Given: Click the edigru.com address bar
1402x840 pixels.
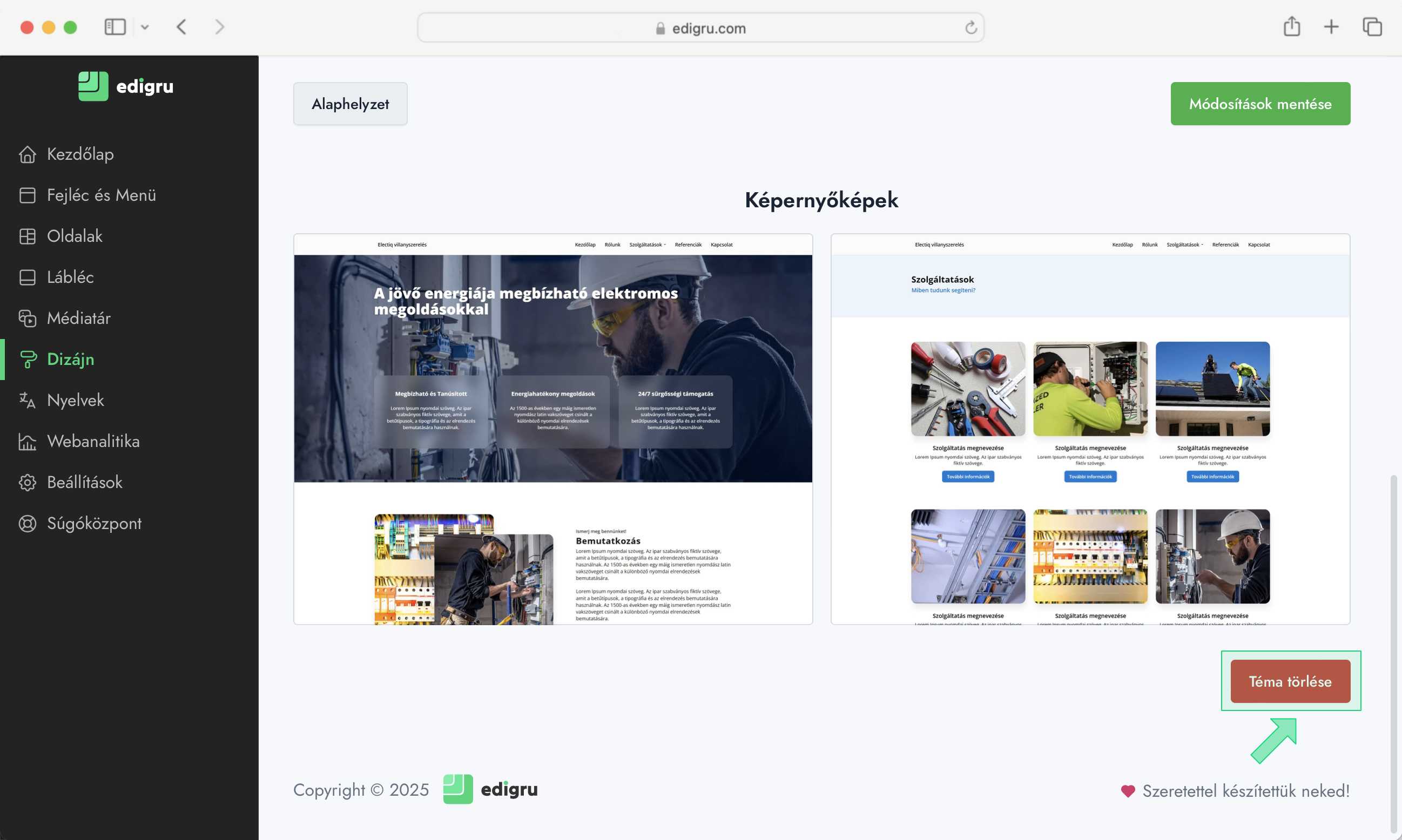Looking at the screenshot, I should (700, 28).
